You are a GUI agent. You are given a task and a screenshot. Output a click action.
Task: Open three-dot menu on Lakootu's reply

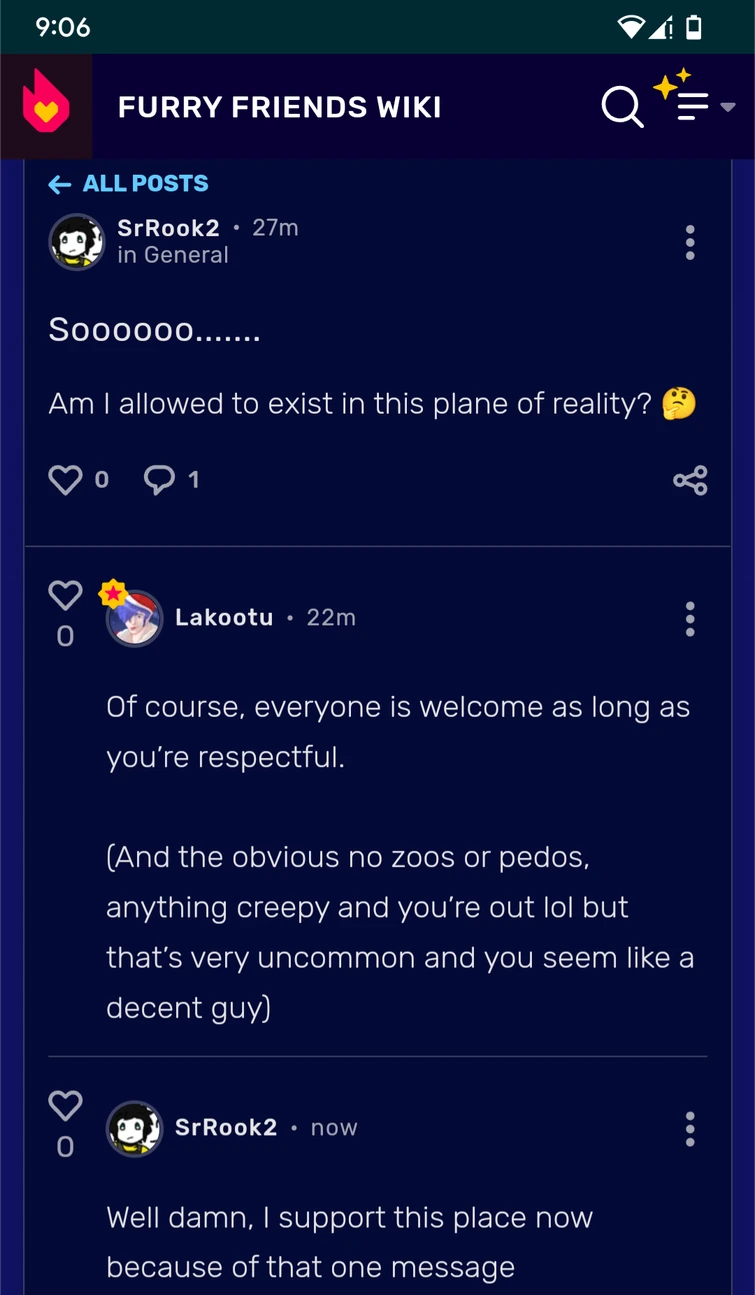coord(689,619)
